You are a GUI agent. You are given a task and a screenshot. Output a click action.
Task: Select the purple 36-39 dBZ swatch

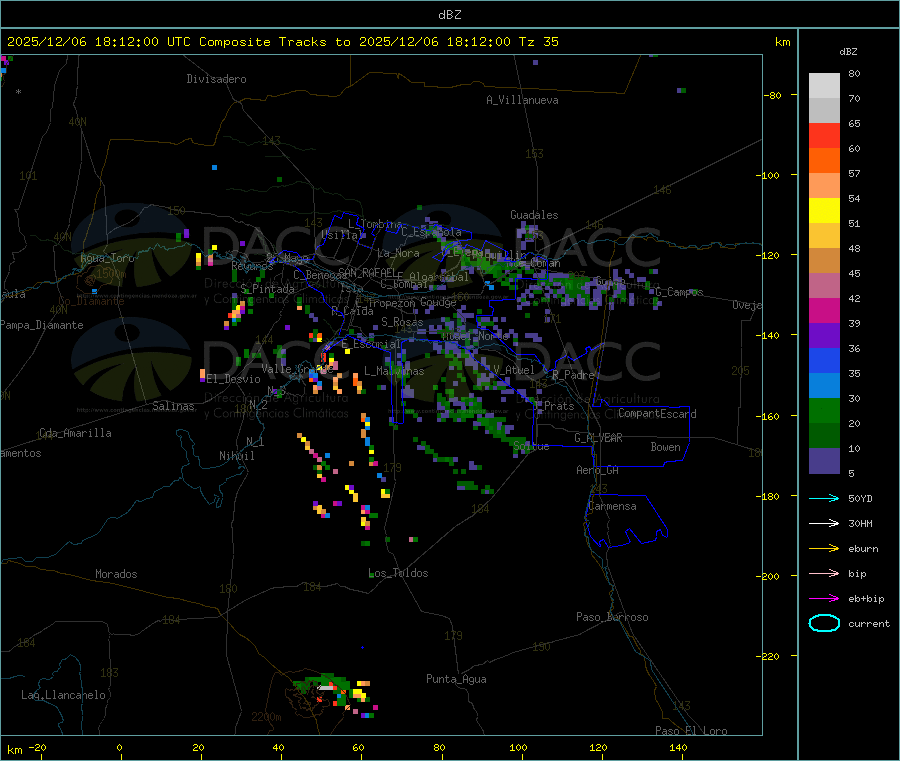(x=824, y=336)
